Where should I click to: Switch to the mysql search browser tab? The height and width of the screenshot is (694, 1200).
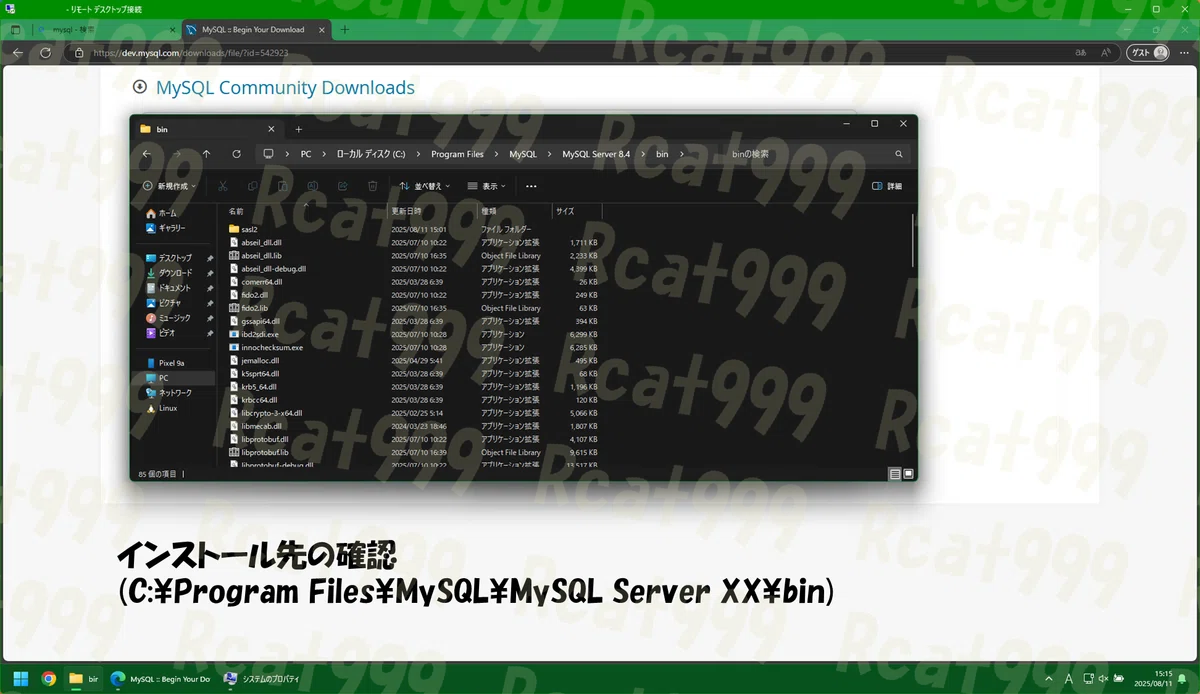tap(103, 30)
